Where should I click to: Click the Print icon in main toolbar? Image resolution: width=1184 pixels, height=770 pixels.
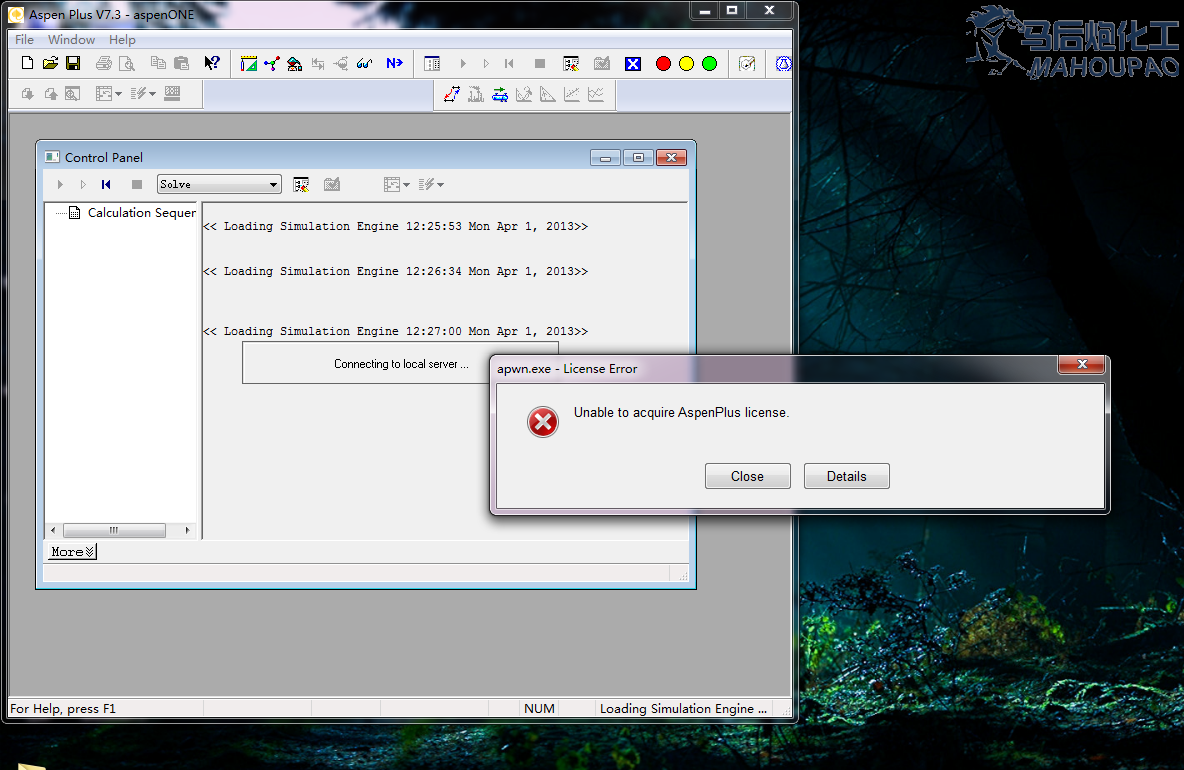[104, 63]
